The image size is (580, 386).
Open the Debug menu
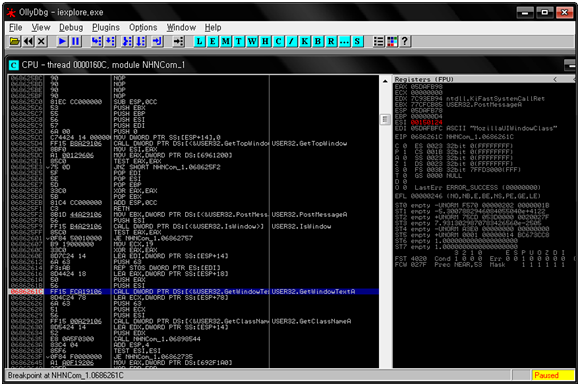point(71,28)
